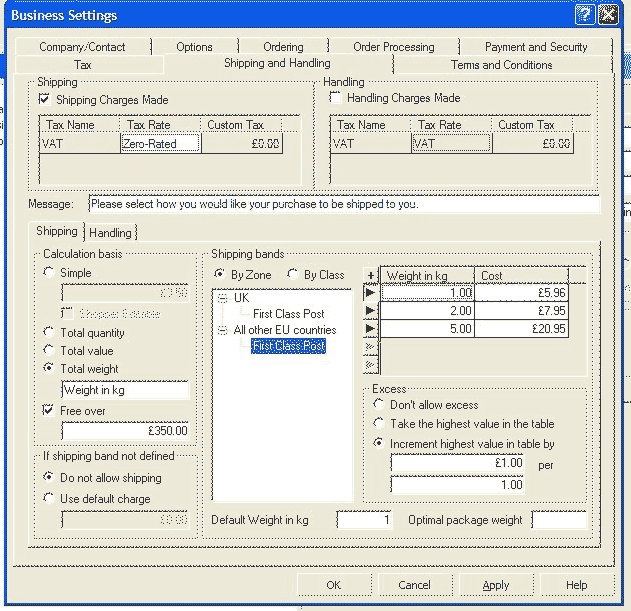631x611 pixels.
Task: Click the plus icon to add weight row
Action: pos(370,275)
